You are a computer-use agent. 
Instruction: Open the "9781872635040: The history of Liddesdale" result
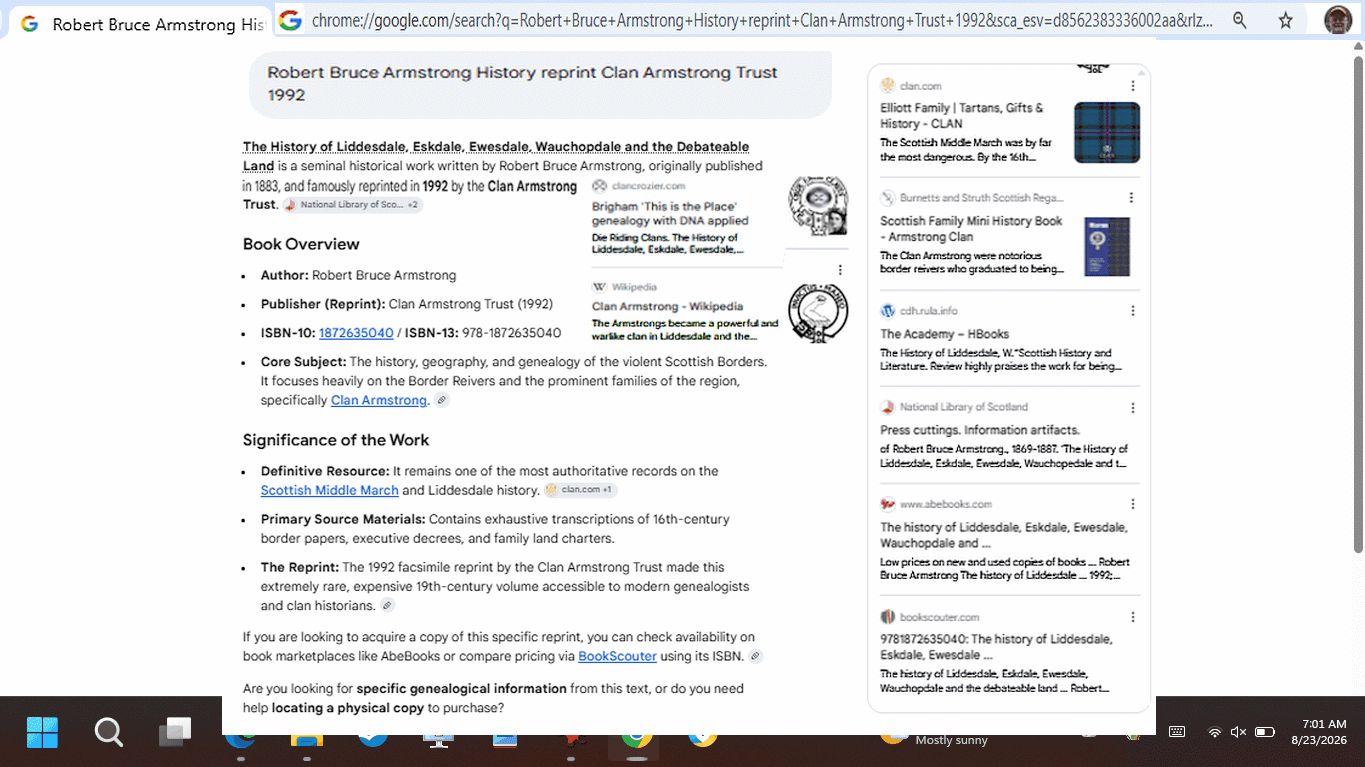coord(996,647)
